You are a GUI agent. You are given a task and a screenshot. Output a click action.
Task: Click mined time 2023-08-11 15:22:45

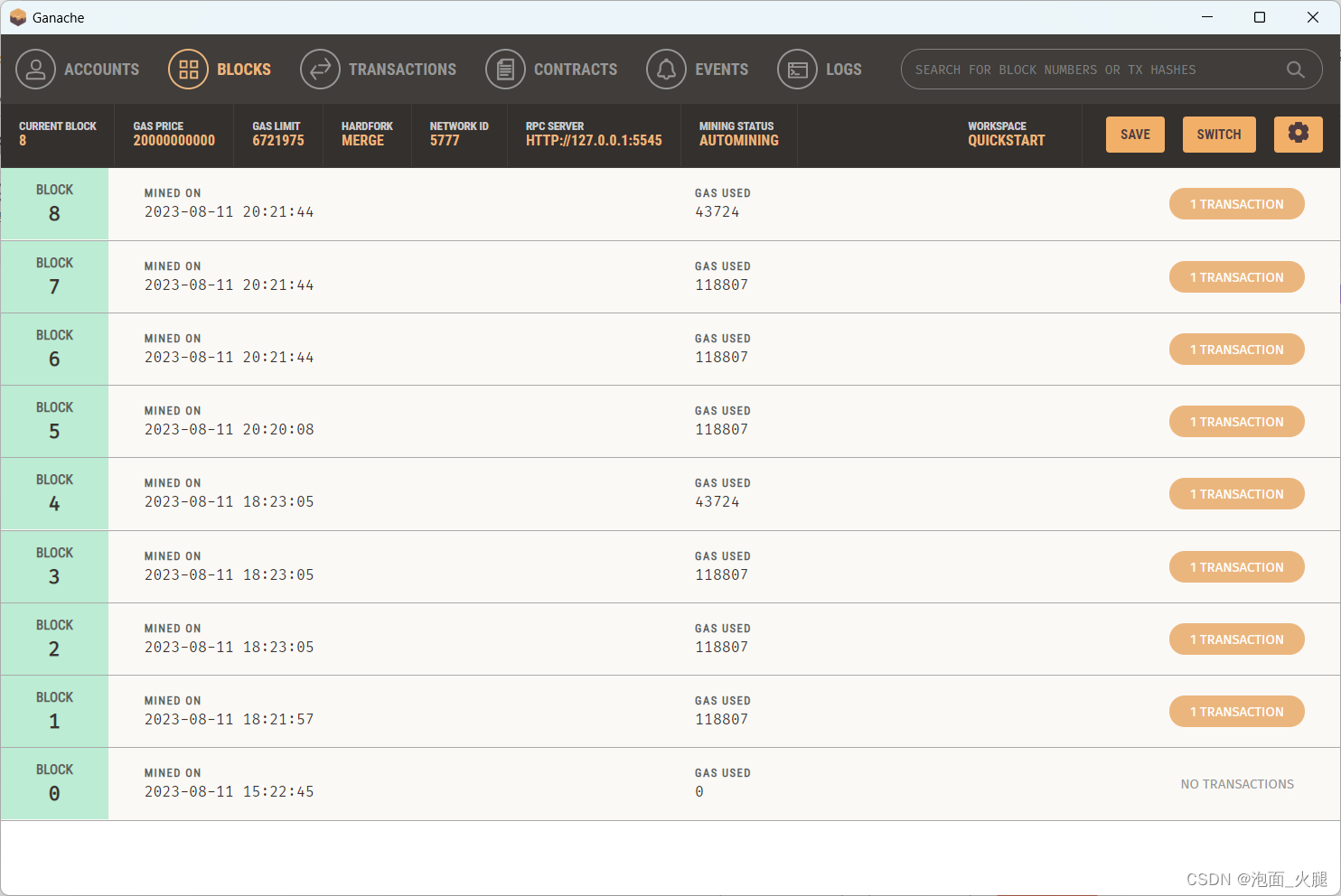230,792
